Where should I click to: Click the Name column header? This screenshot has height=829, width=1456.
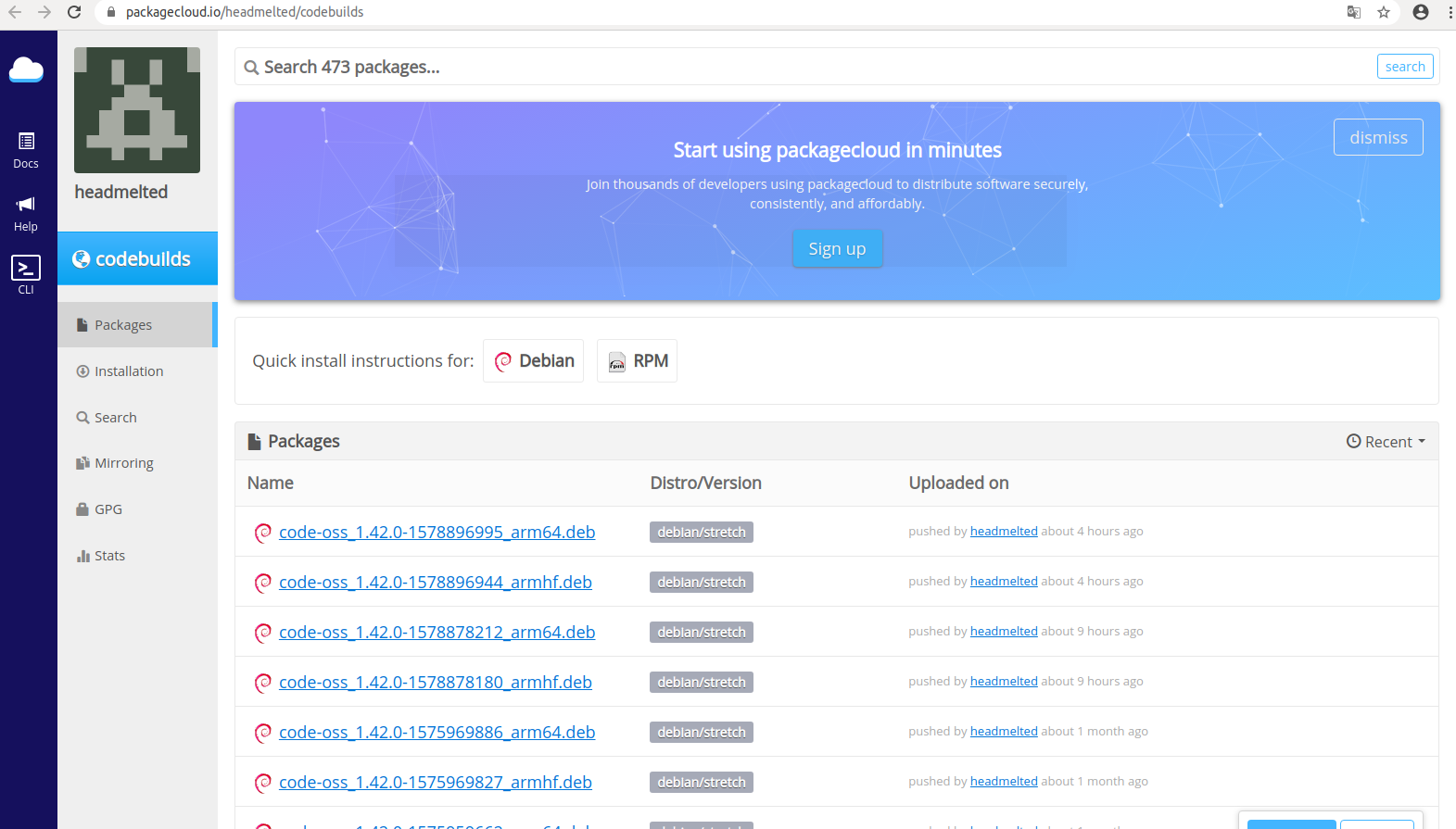(x=271, y=483)
